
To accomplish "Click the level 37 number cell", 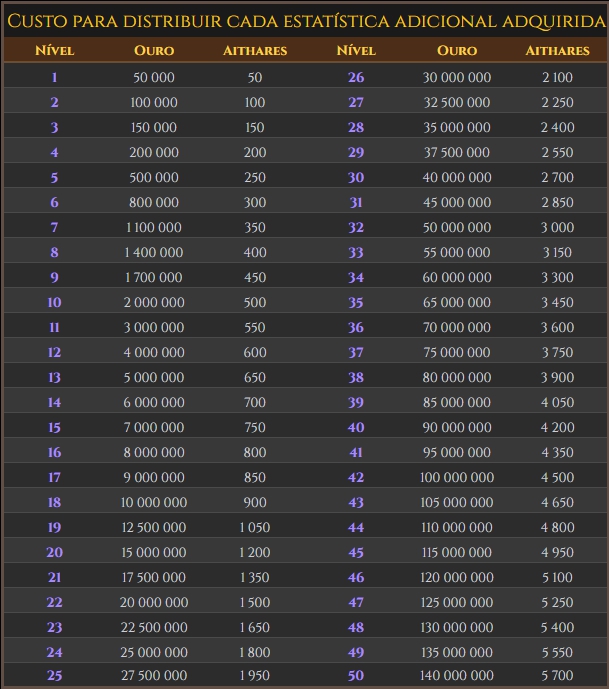I will click(x=356, y=352).
